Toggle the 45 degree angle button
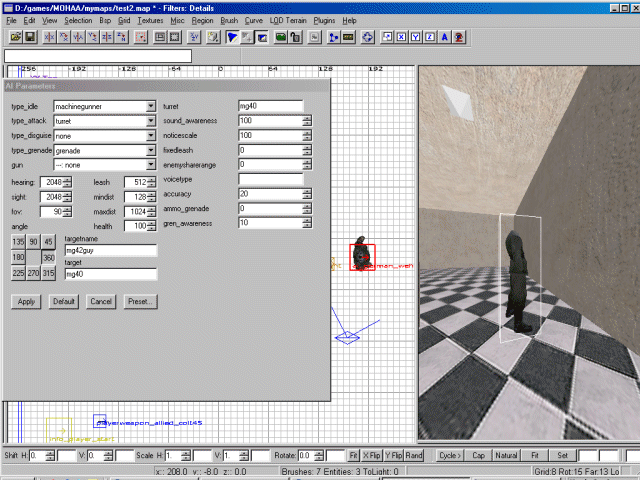 pos(49,242)
